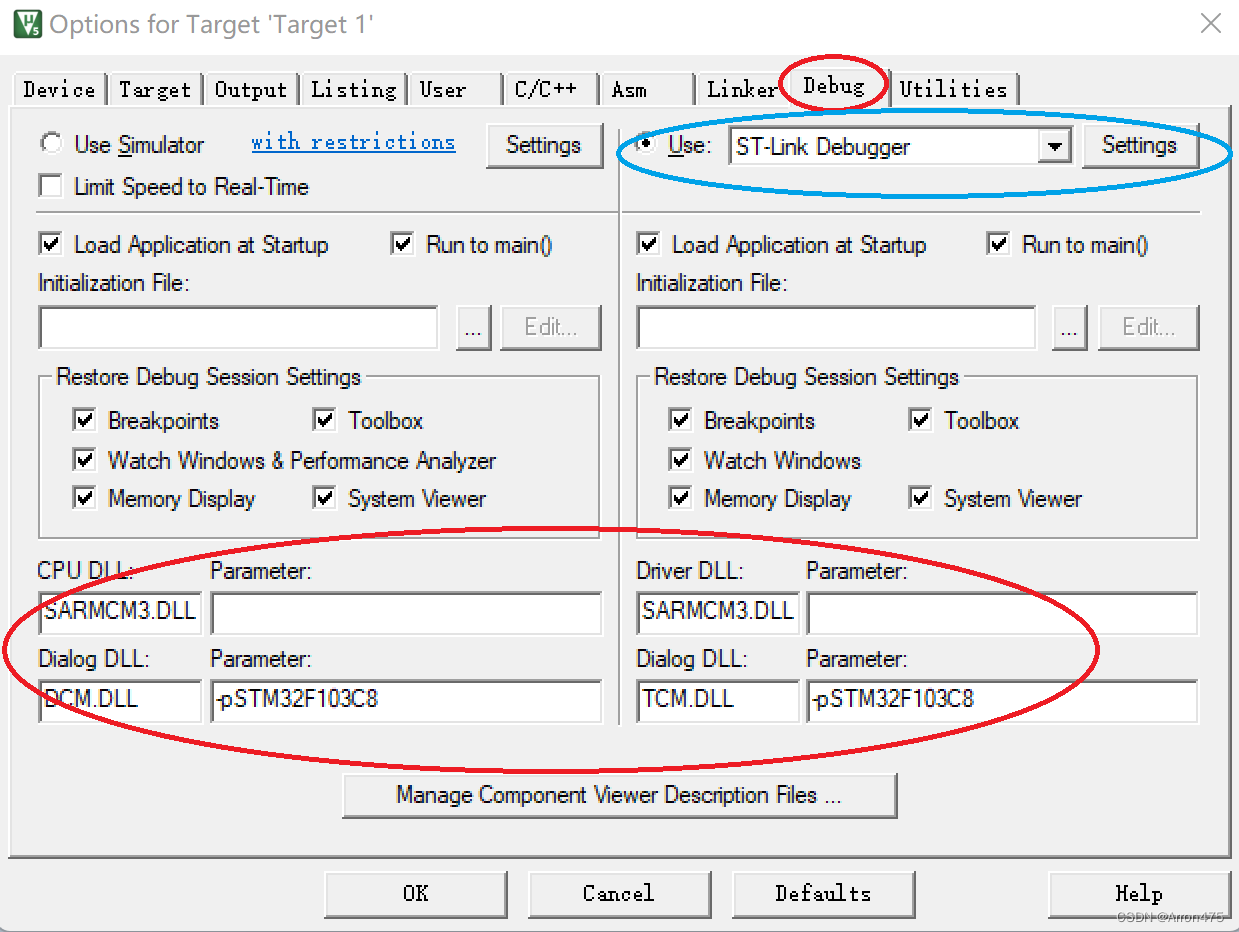Toggle Watch Windows & Performance Analyzer checkbox
Image resolution: width=1239 pixels, height=932 pixels.
(84, 460)
